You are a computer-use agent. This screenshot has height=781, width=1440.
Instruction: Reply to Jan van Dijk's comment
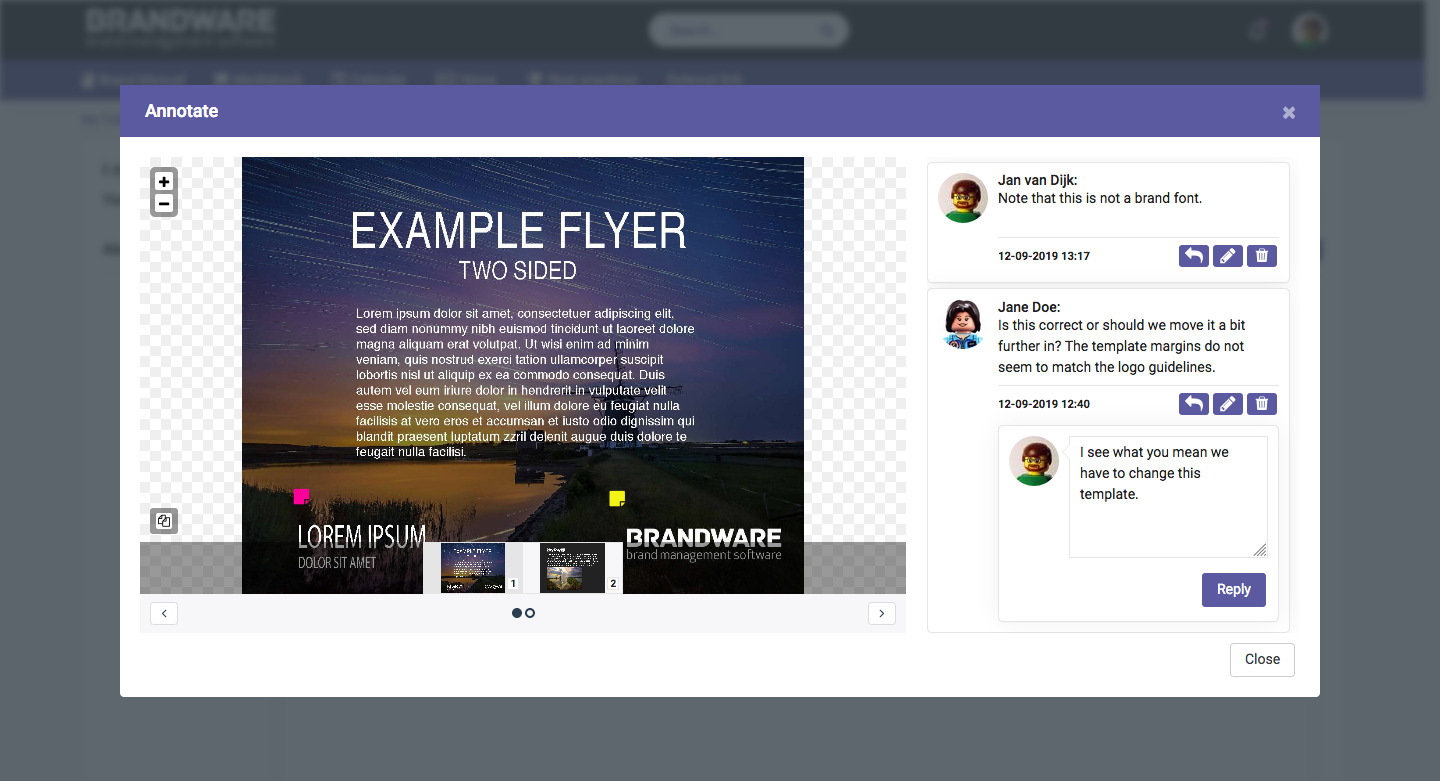[1194, 256]
